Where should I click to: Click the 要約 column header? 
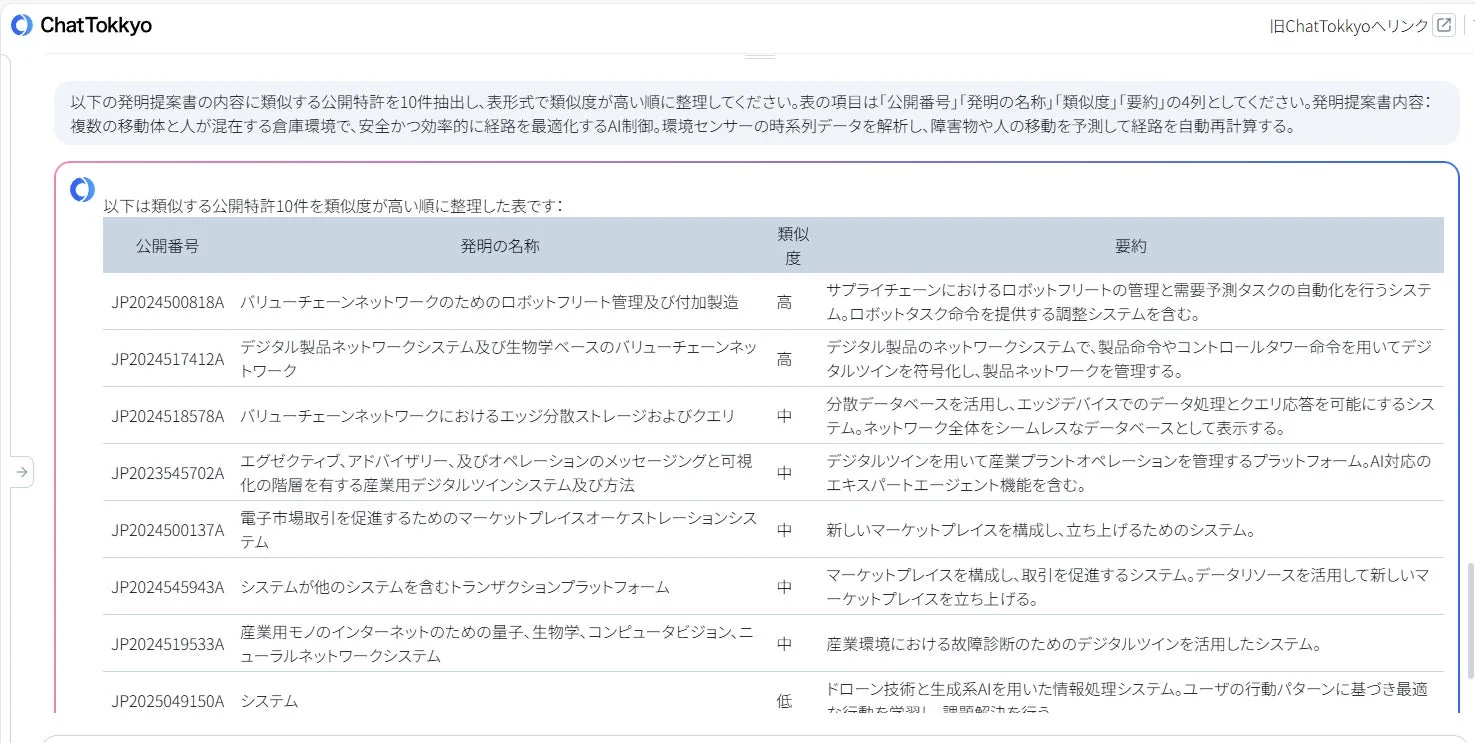click(x=1129, y=245)
